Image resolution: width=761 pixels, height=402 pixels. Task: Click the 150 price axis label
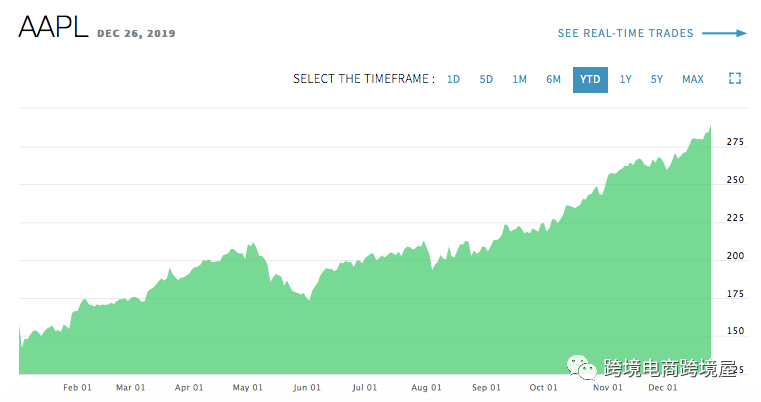click(x=735, y=331)
